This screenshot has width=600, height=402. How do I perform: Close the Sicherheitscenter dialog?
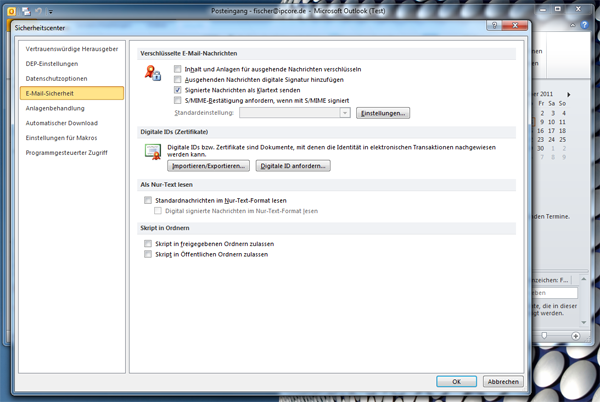coord(515,25)
